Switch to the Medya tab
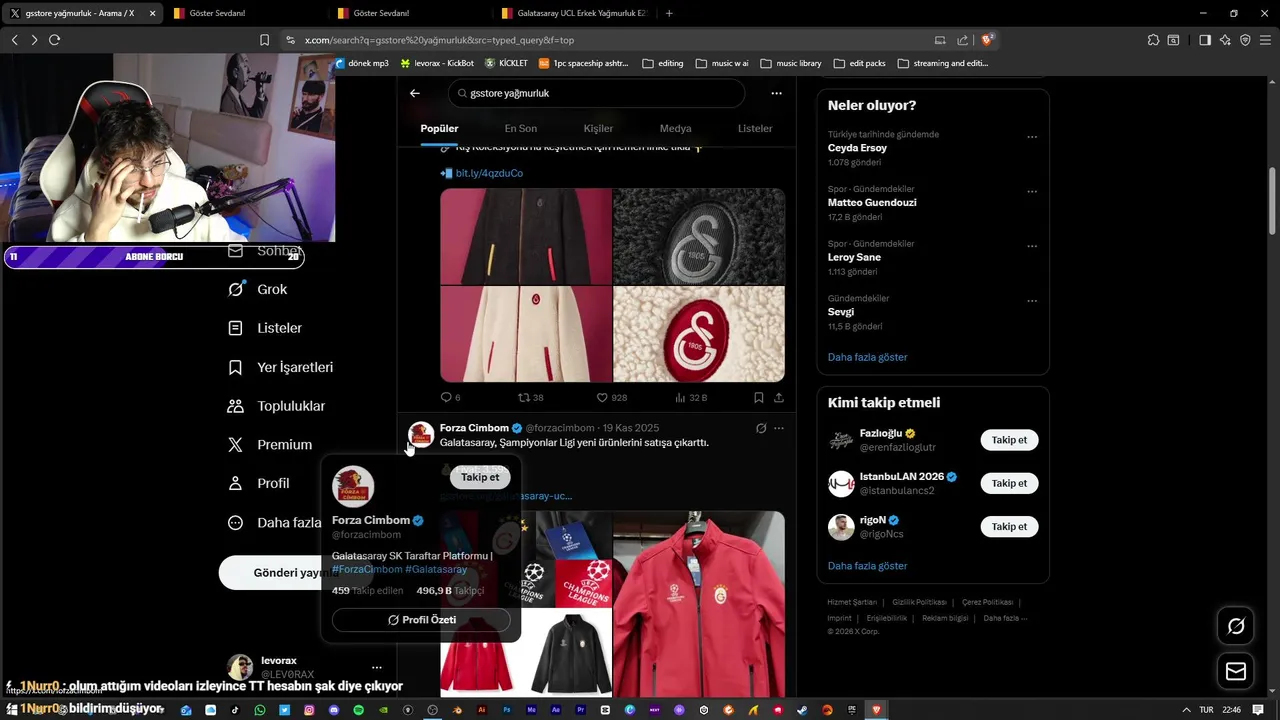 [675, 128]
